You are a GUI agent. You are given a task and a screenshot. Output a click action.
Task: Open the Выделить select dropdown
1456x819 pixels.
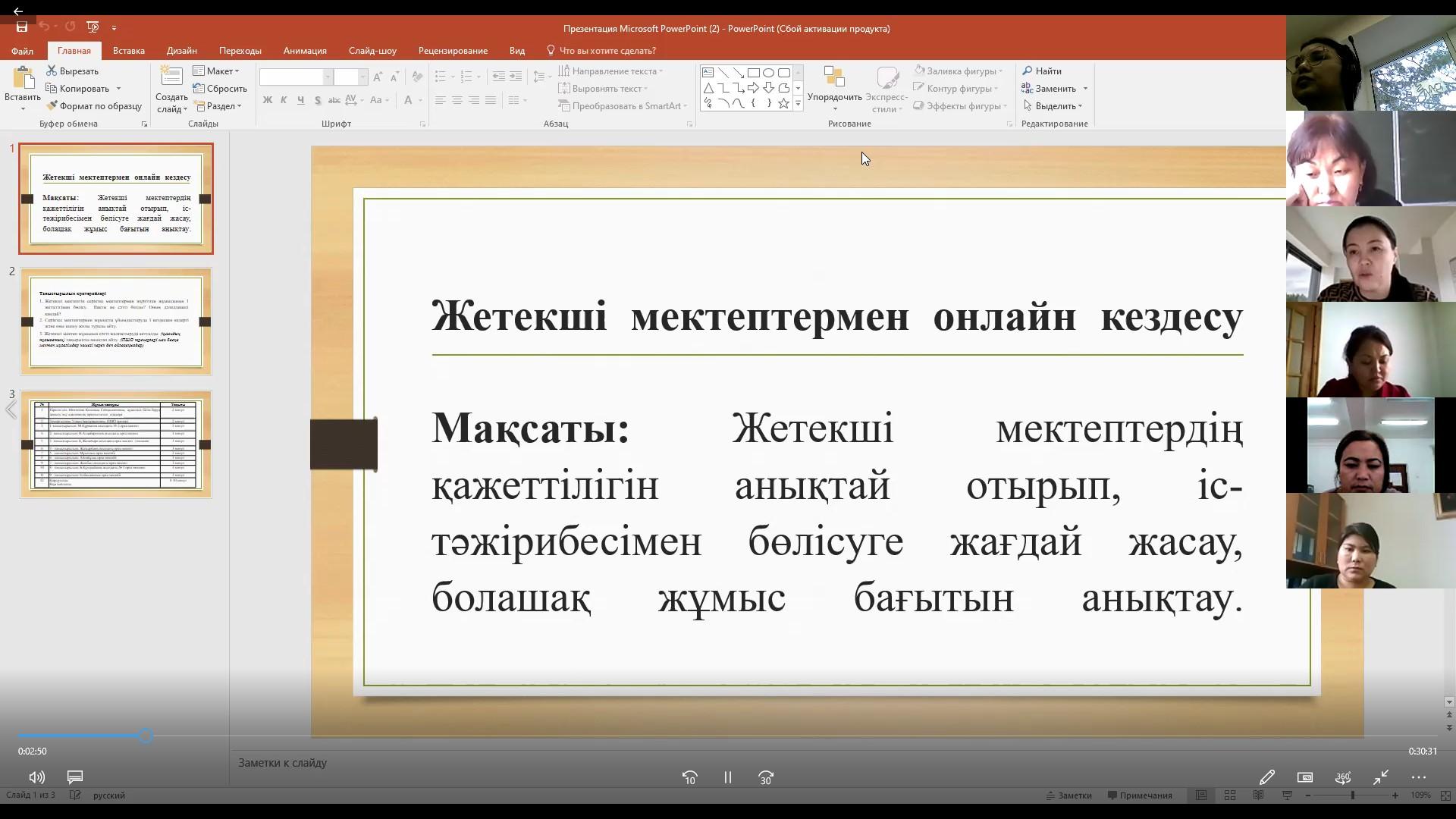1053,106
